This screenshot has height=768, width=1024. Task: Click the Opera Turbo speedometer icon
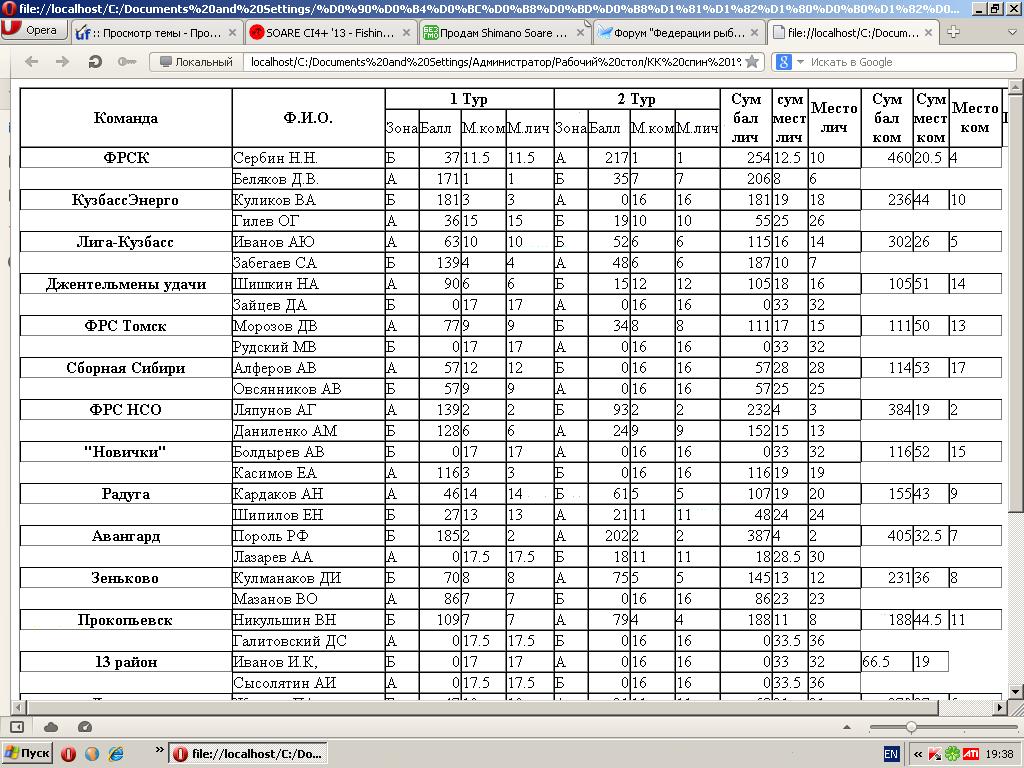[x=84, y=727]
